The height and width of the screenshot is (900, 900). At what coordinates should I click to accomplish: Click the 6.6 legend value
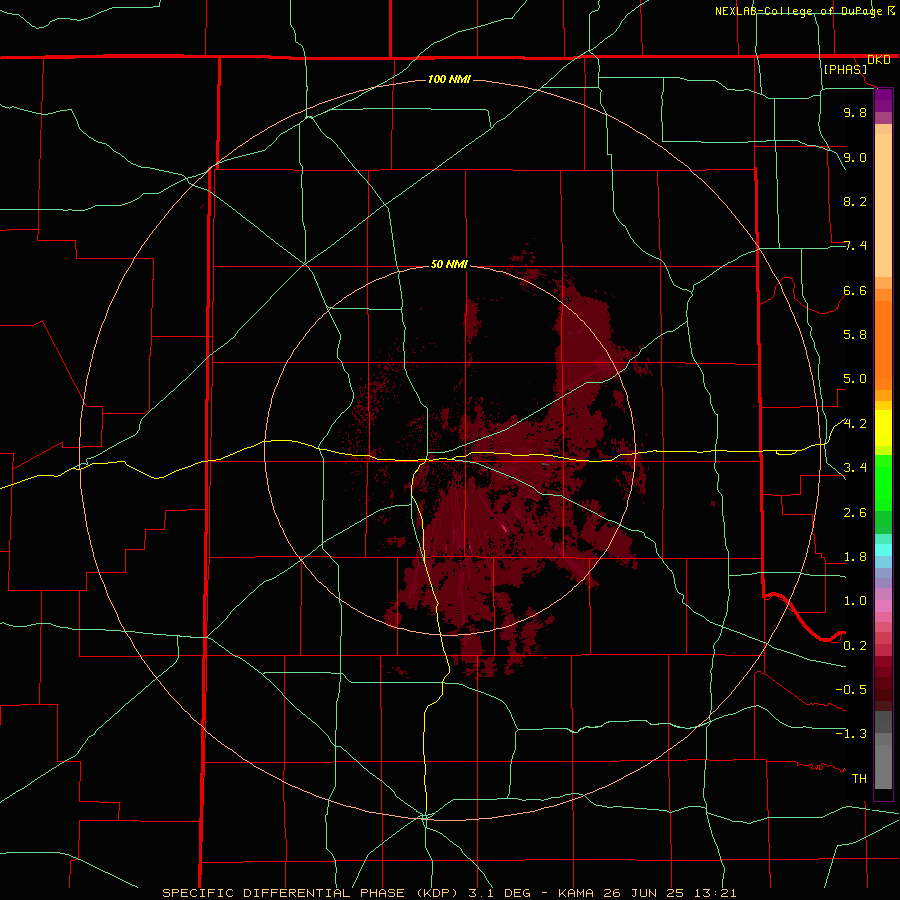[x=855, y=290]
